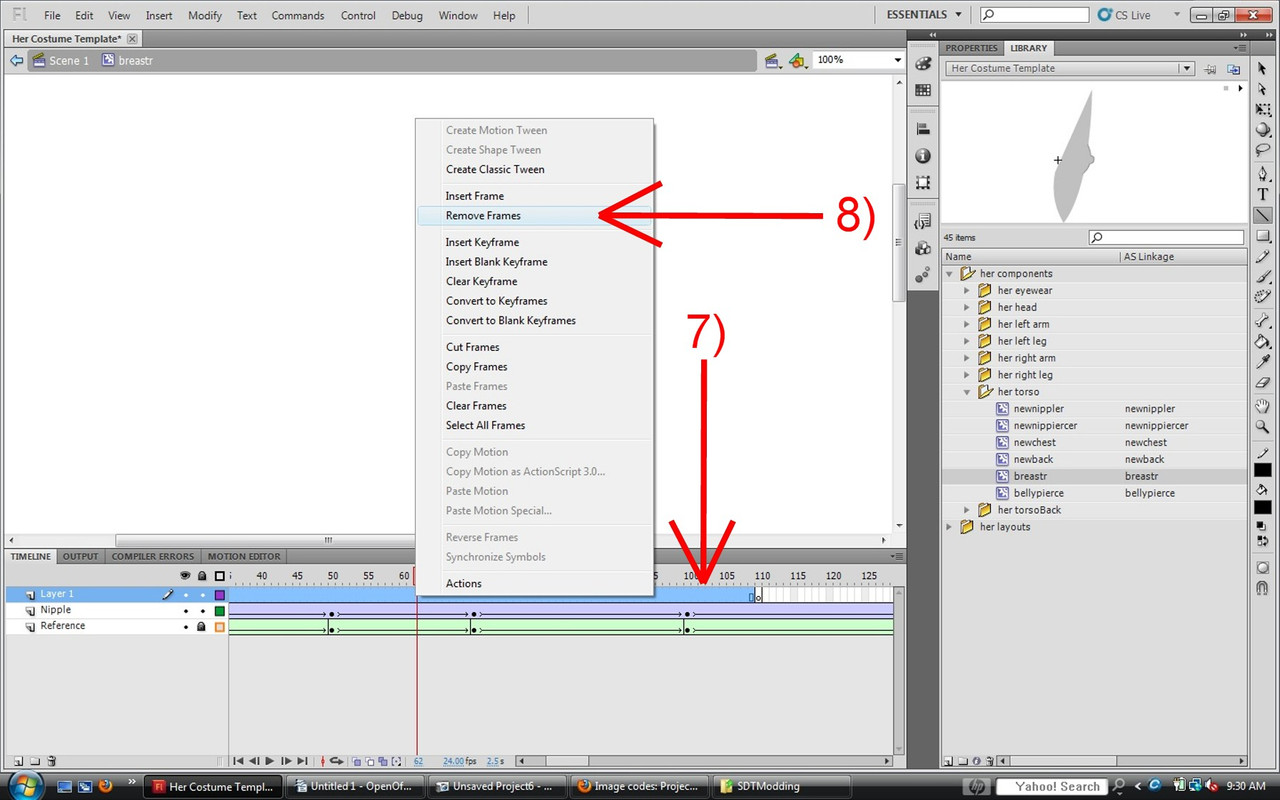
Task: Select the Free Transform tool
Action: coord(1263,109)
